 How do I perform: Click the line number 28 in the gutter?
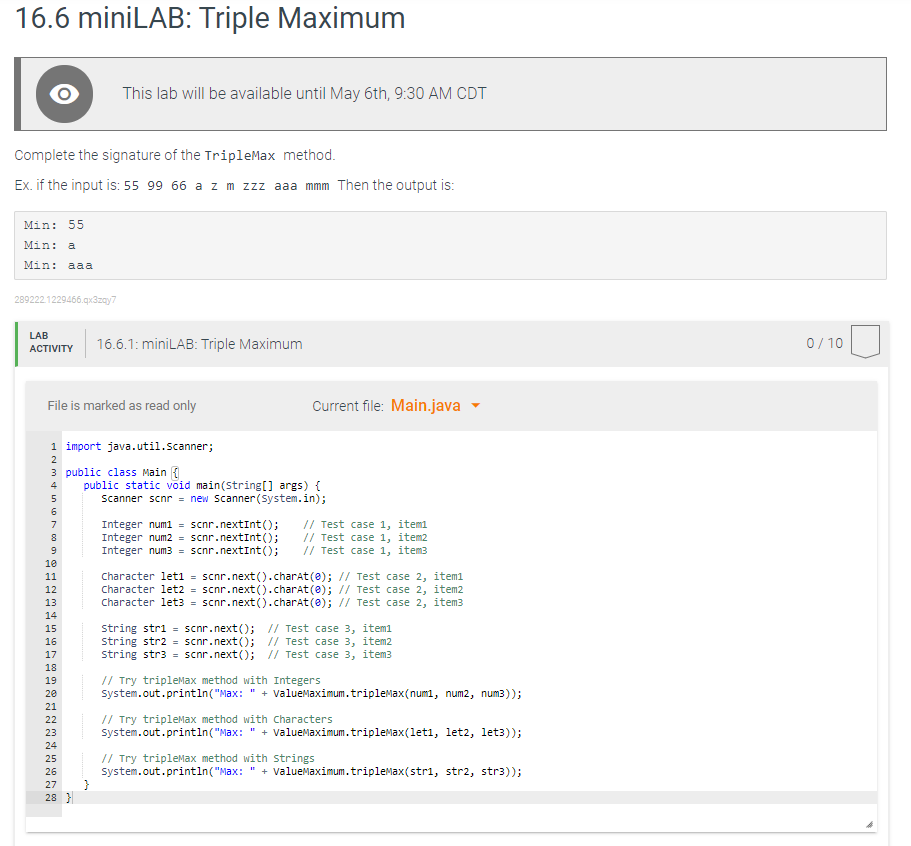pos(51,797)
